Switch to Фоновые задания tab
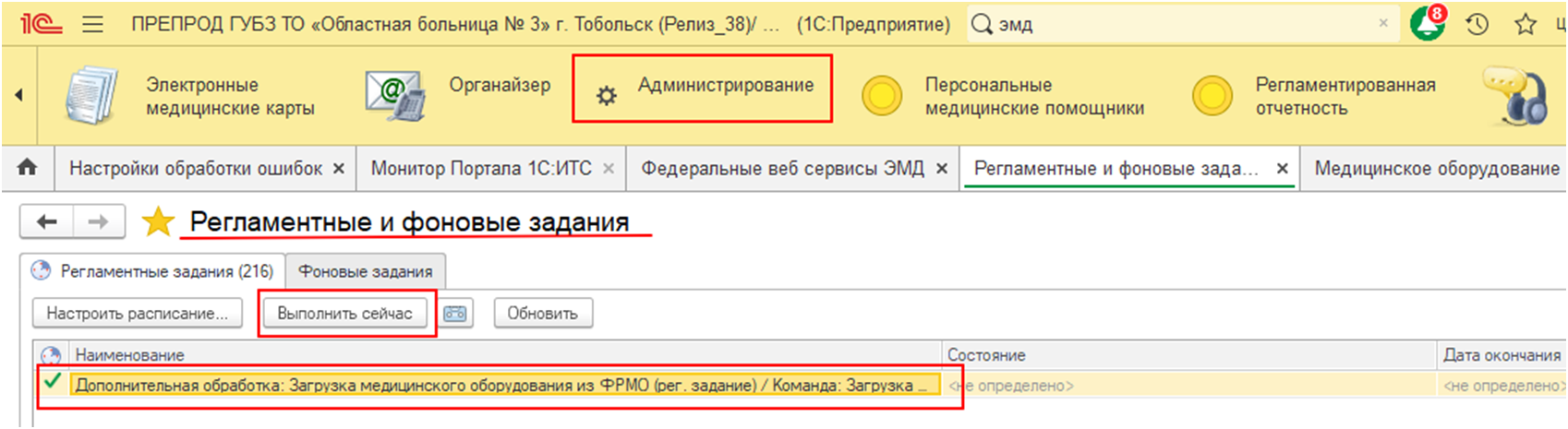1568x429 pixels. tap(366, 271)
